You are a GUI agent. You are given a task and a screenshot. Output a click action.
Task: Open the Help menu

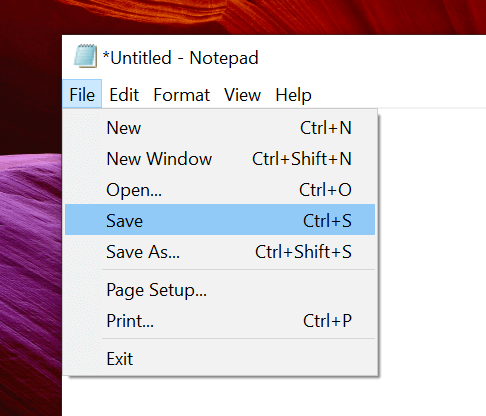[x=293, y=95]
